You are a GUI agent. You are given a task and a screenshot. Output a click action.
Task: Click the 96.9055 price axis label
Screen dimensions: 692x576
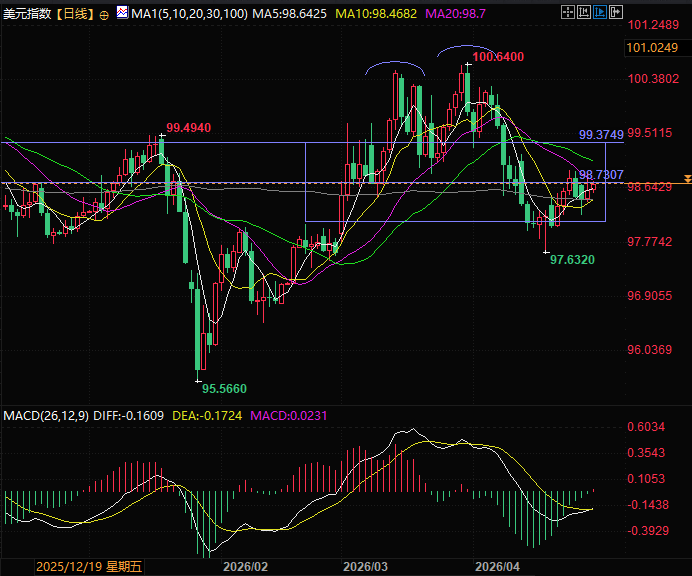coord(650,296)
